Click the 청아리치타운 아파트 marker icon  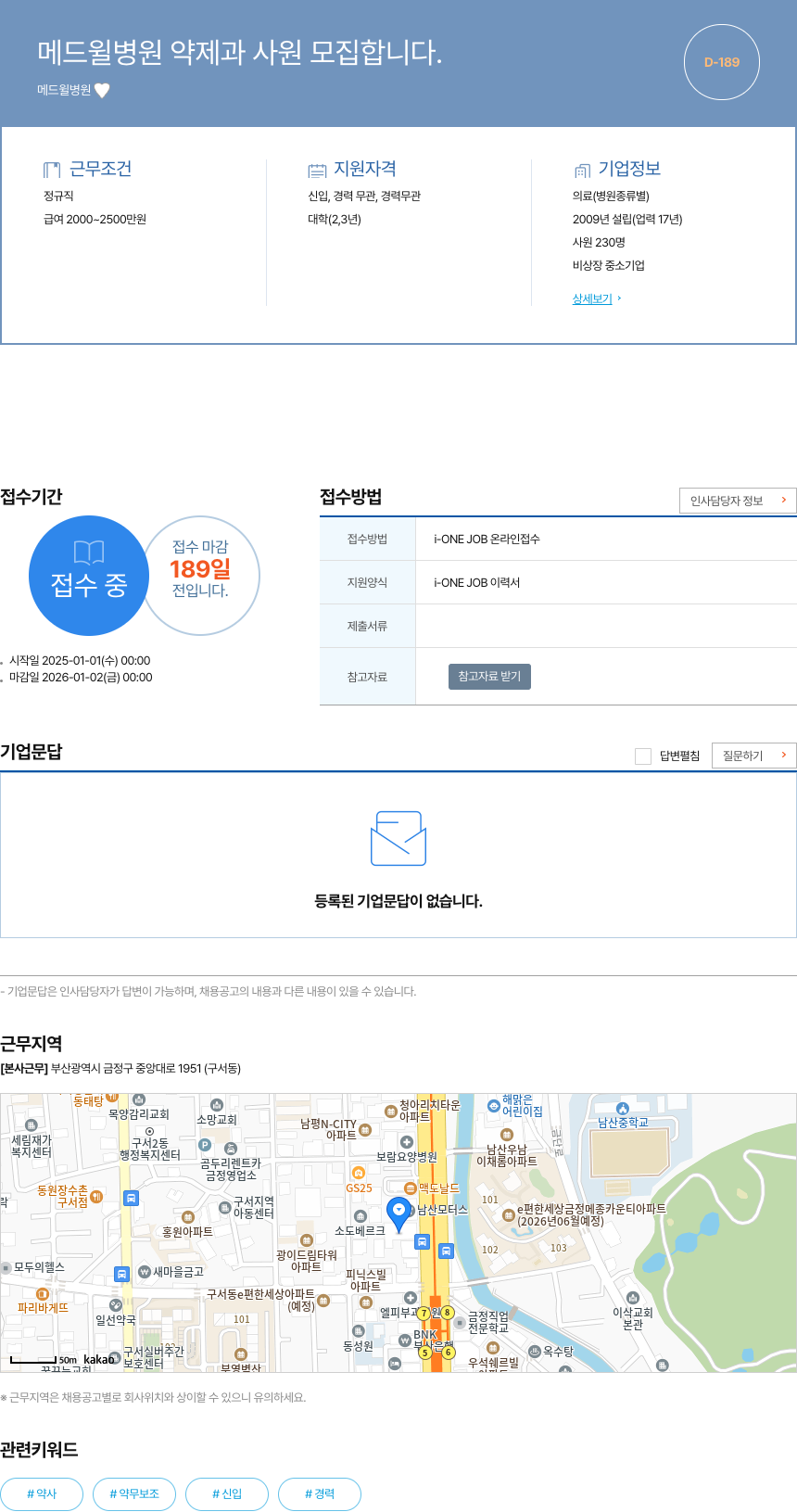(391, 1111)
